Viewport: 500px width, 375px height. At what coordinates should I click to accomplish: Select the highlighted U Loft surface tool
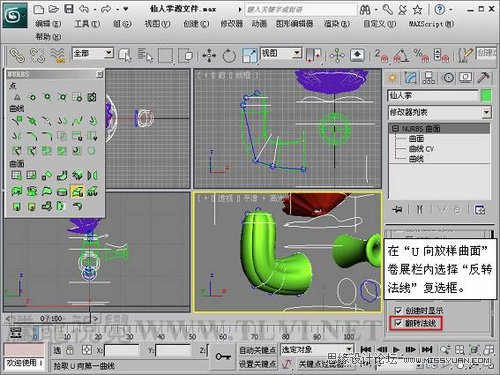click(x=77, y=191)
